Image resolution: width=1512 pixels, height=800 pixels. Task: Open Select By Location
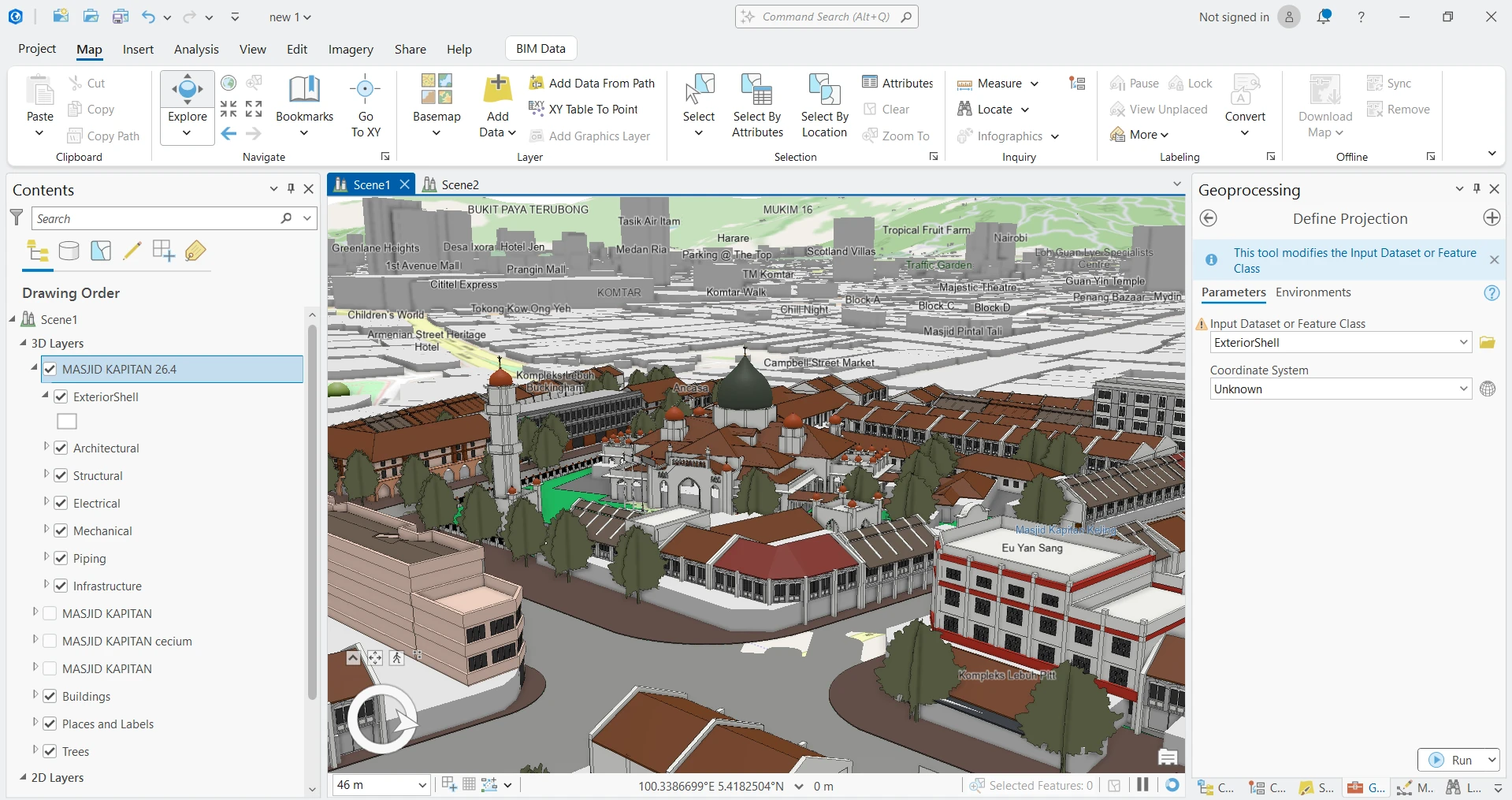coord(824,106)
